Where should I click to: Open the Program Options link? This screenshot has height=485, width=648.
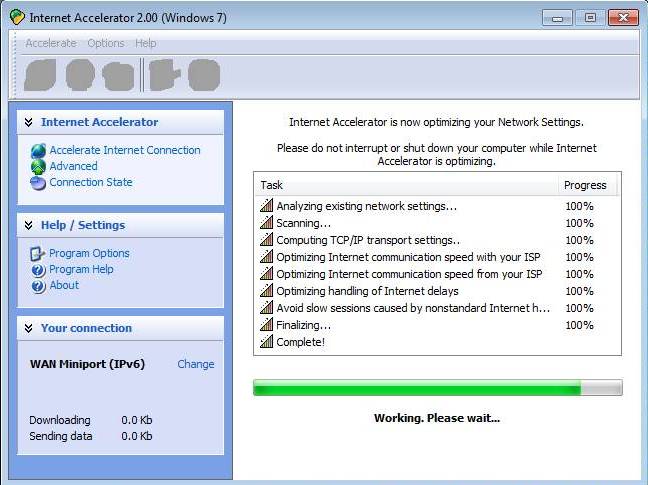(x=89, y=253)
